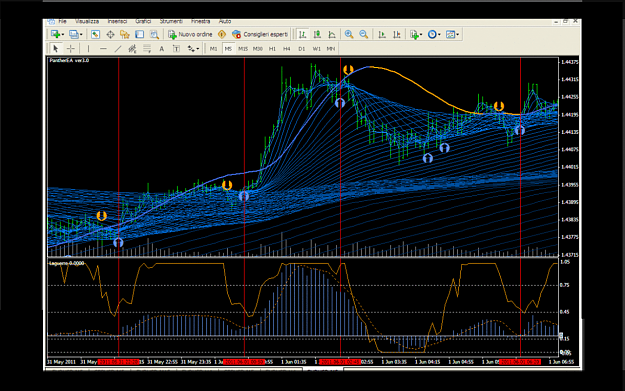Switch to M5 timeframe
Viewport: 625px width, 391px height.
[x=228, y=49]
